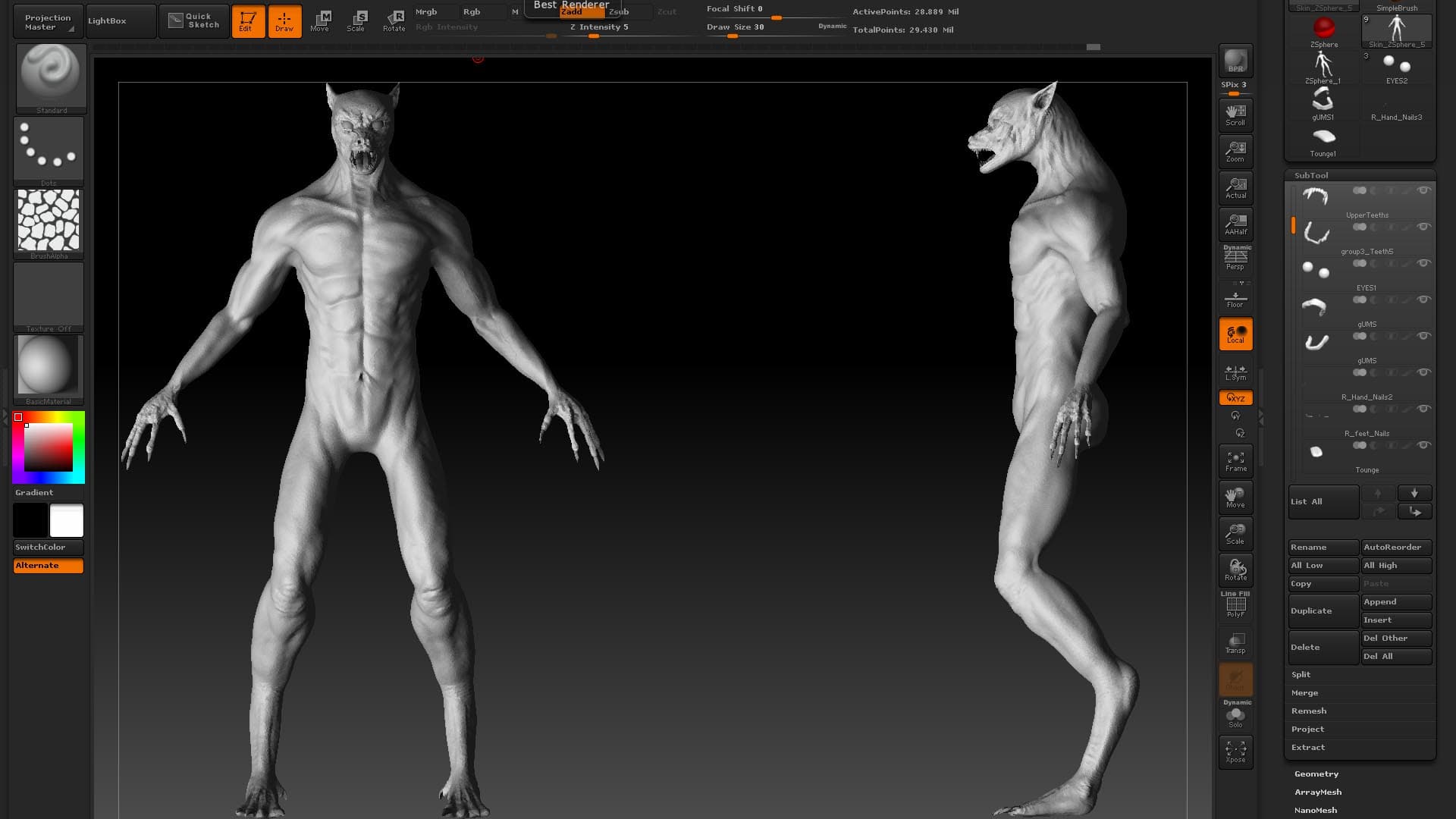Click the Xpose explode view icon
Viewport: 1456px width, 819px height.
[x=1235, y=752]
